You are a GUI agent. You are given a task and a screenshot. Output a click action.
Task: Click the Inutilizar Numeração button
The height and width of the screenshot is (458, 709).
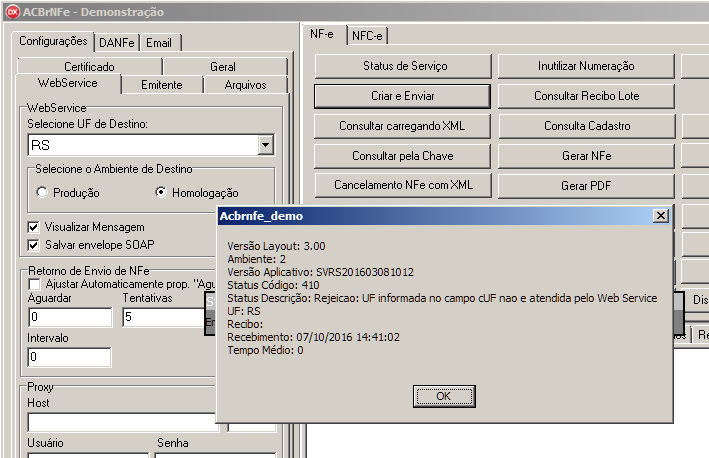[586, 66]
